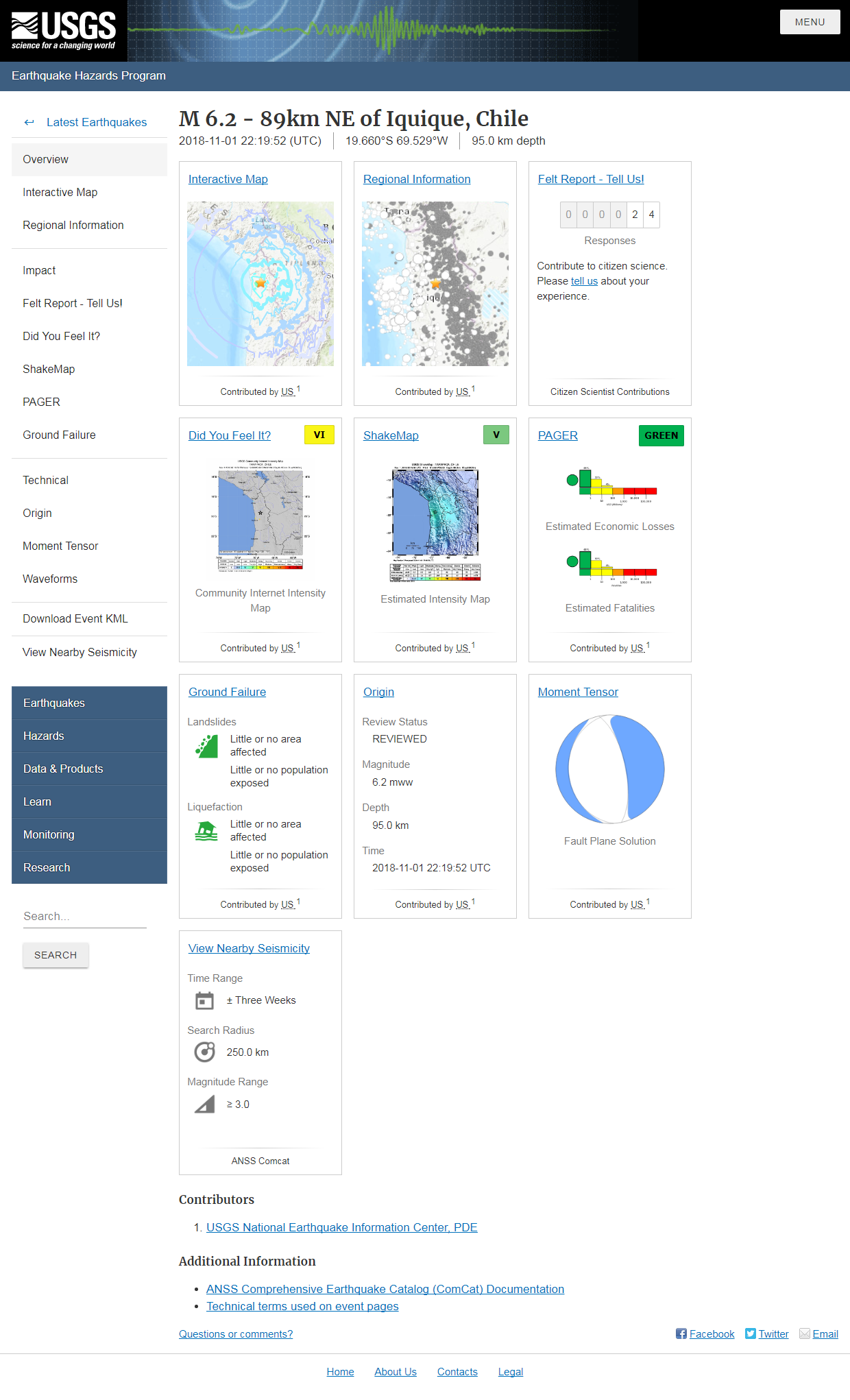
Task: Open ShakeMap in the sidebar
Action: click(89, 369)
